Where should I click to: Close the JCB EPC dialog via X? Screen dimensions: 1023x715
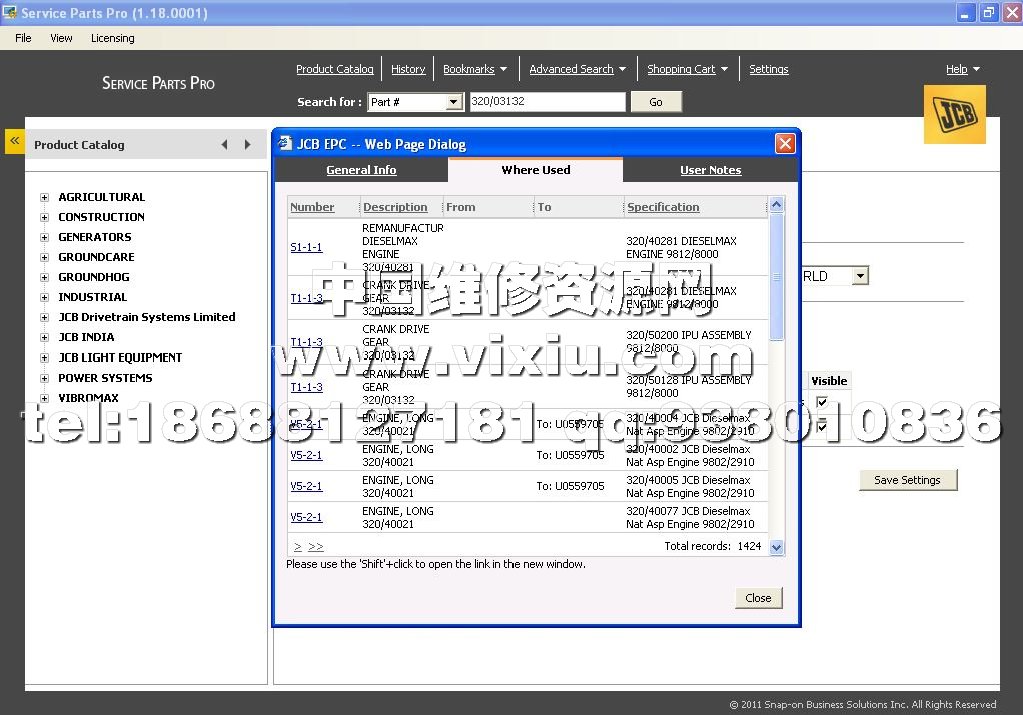(785, 144)
